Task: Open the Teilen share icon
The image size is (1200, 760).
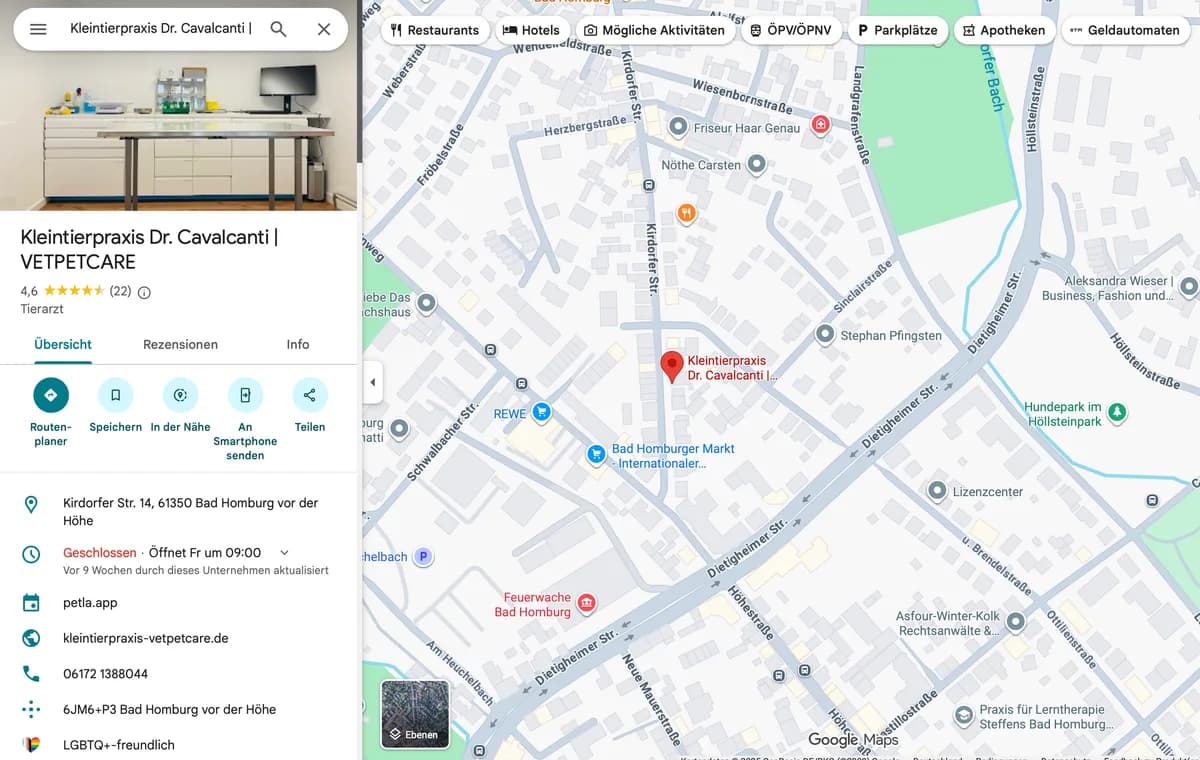Action: pos(309,394)
